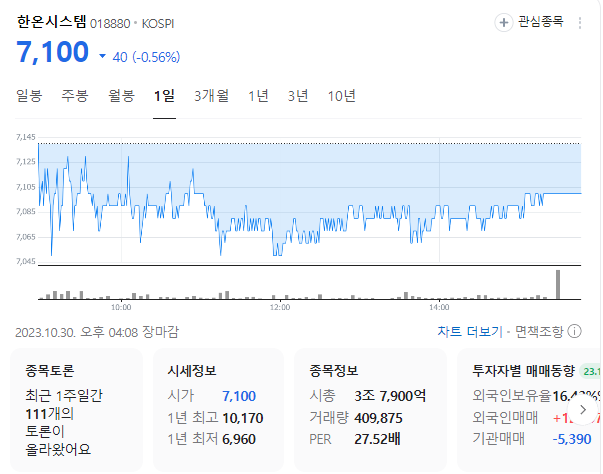Select the 1년 chart range tab
Screen dimensions: 603x474
pyautogui.click(x=258, y=96)
